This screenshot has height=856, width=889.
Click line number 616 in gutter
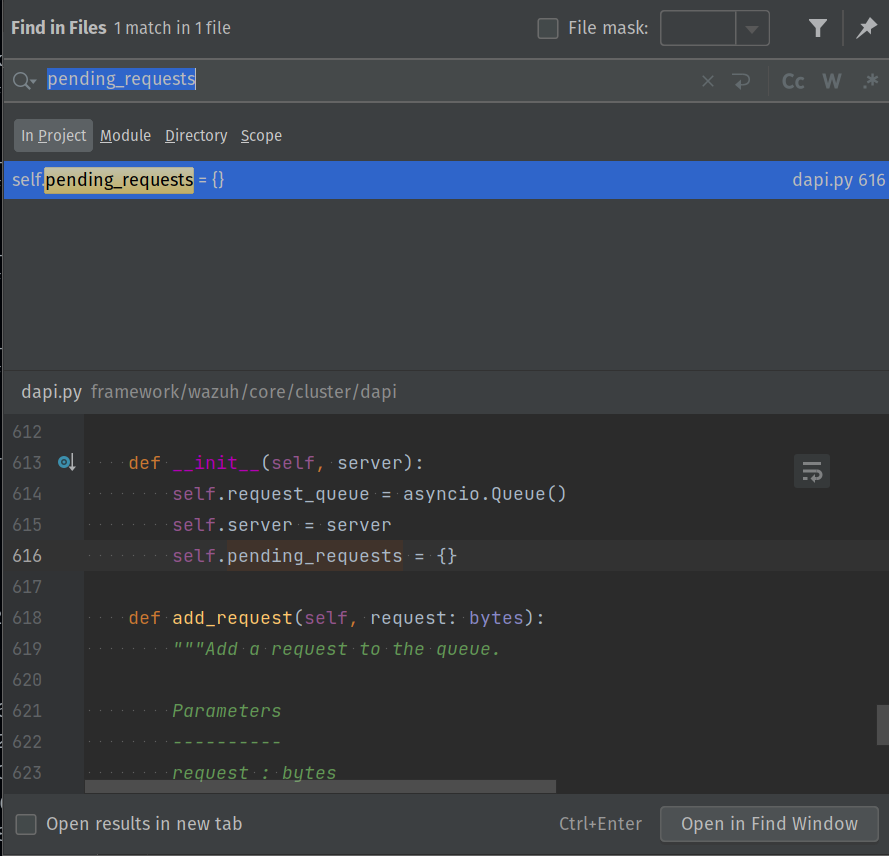tap(27, 556)
